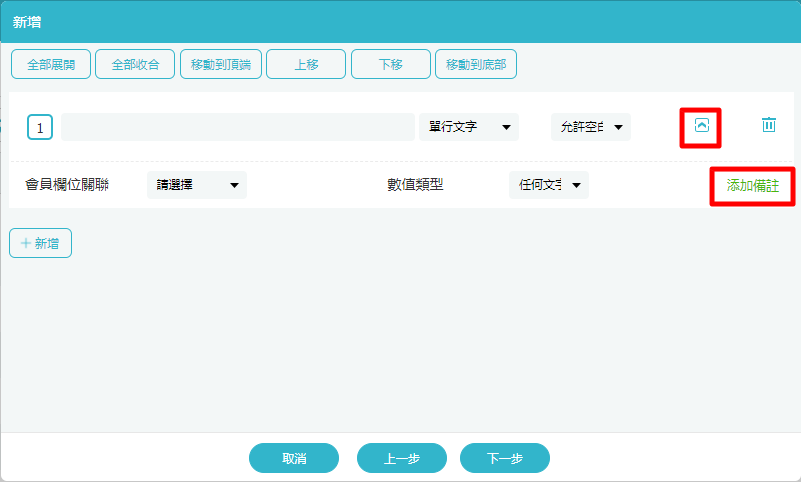Click the 全部展開 button
The width and height of the screenshot is (801, 482).
tap(51, 64)
